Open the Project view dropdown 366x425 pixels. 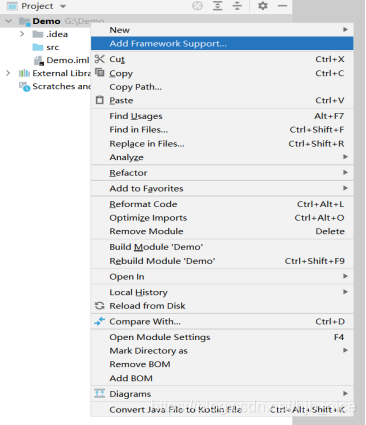(63, 6)
